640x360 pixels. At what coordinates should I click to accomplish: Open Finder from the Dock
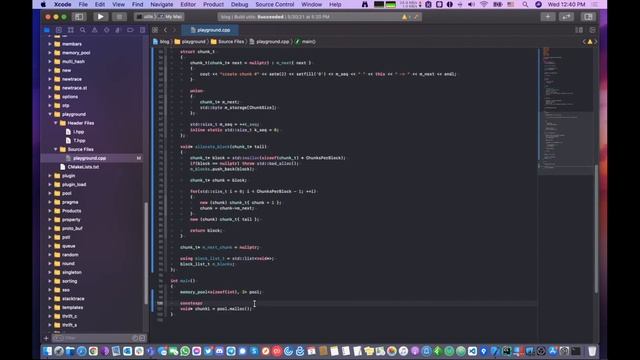tap(47, 351)
